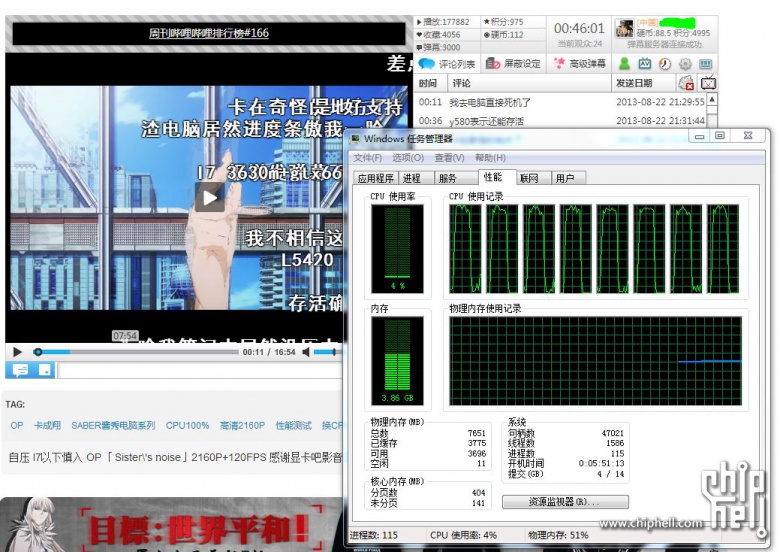Open the 屏蔽设定 block settings tab
This screenshot has height=552, width=780.
tap(512, 64)
